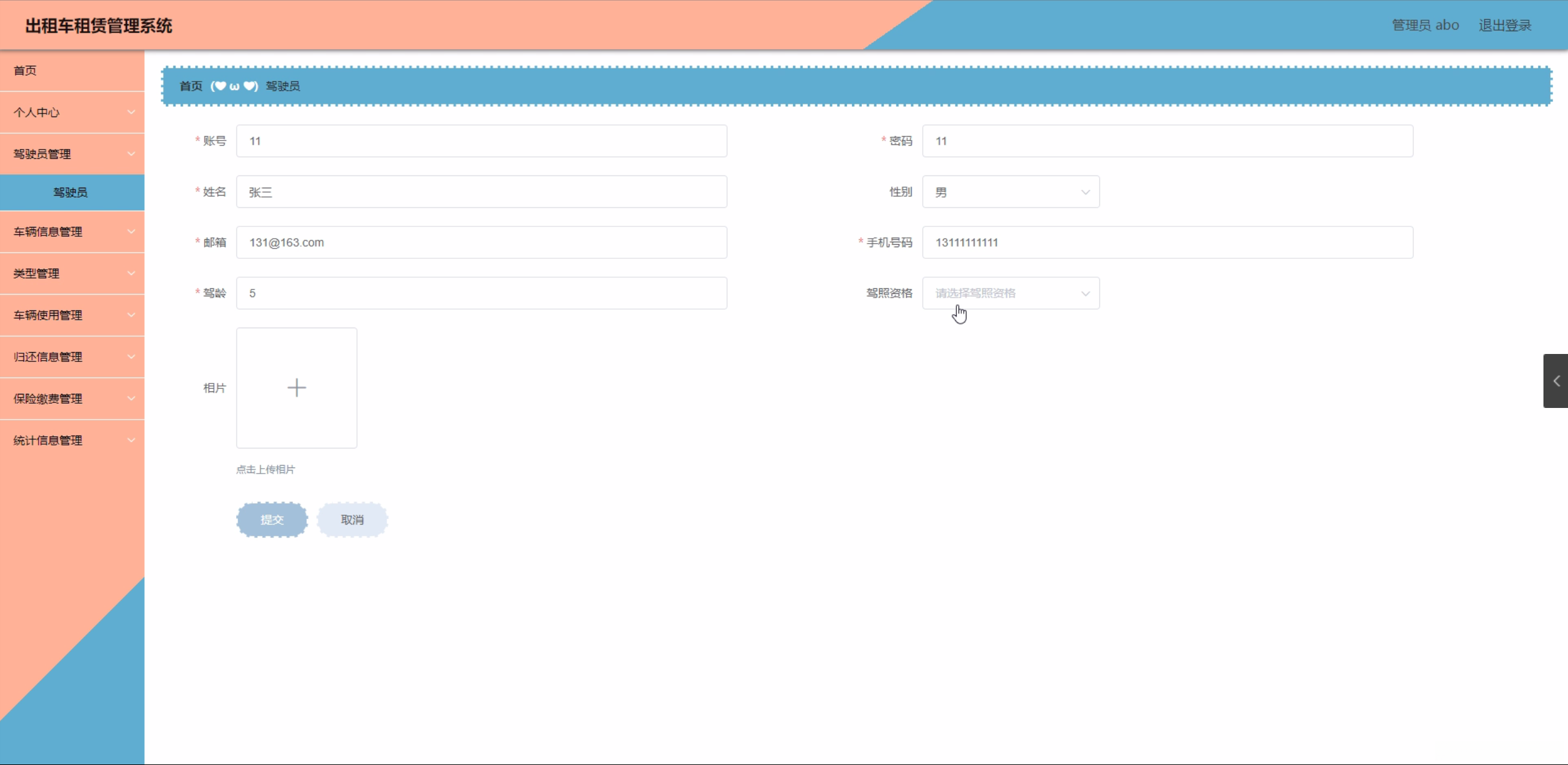Open the 驾照资格 license dropdown
Screen dimensions: 1568x765
coord(1010,293)
